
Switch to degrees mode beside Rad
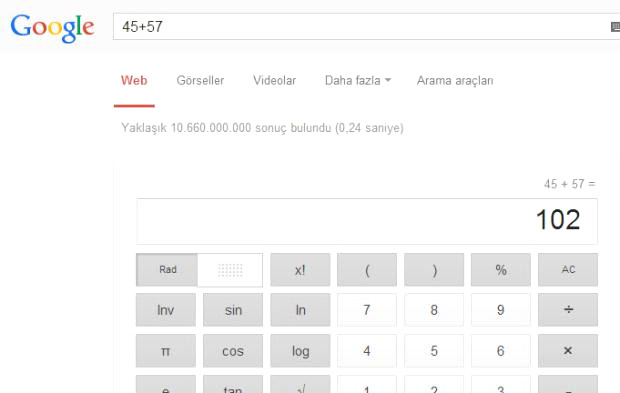pos(230,270)
